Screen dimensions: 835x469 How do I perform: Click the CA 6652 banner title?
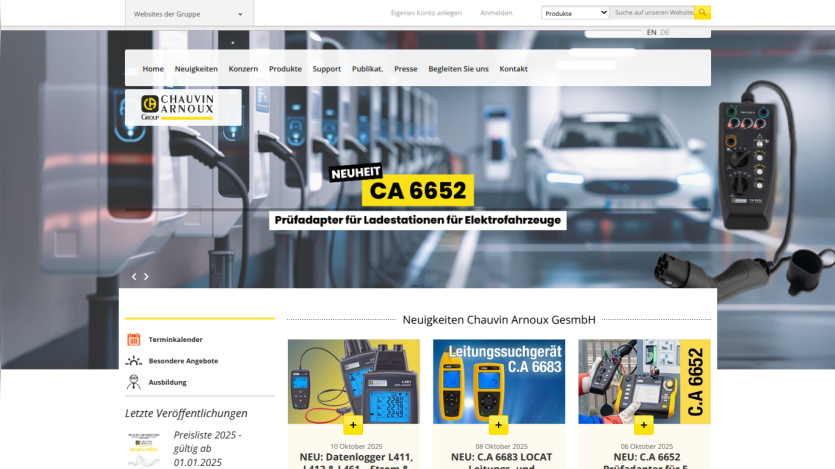click(x=418, y=191)
